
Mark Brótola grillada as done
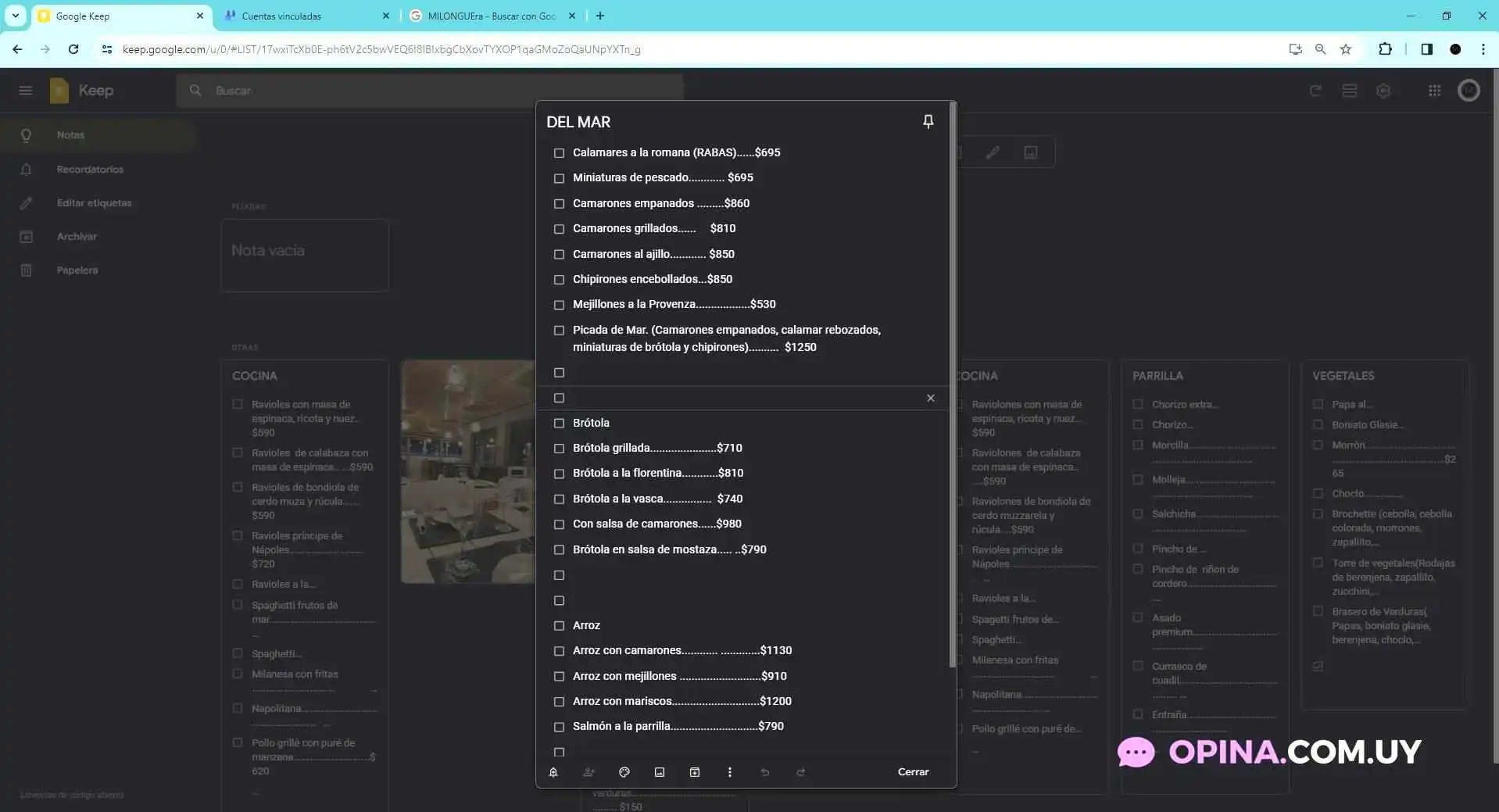[559, 449]
